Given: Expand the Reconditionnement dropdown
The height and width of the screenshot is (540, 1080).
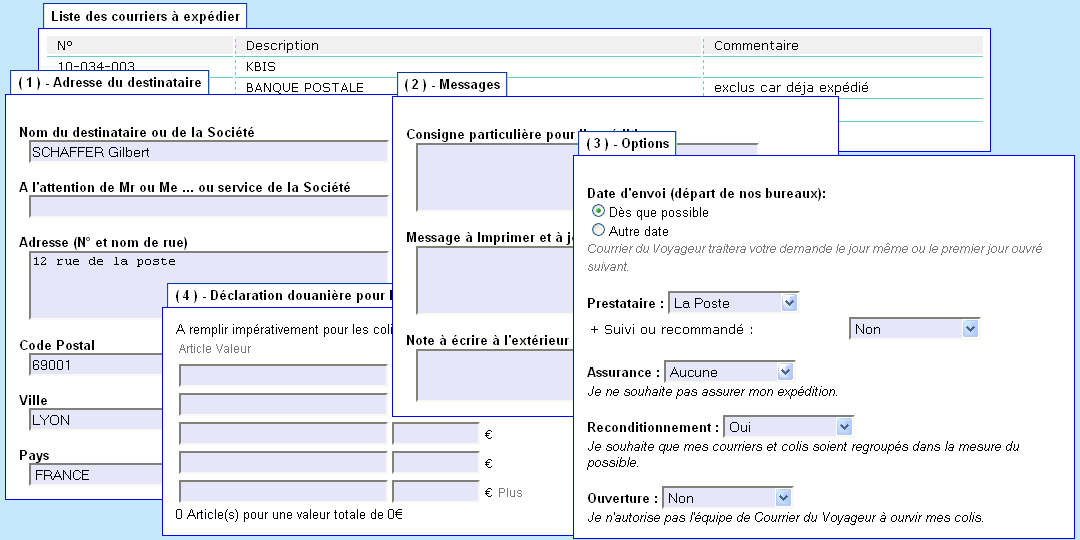Looking at the screenshot, I should (789, 427).
